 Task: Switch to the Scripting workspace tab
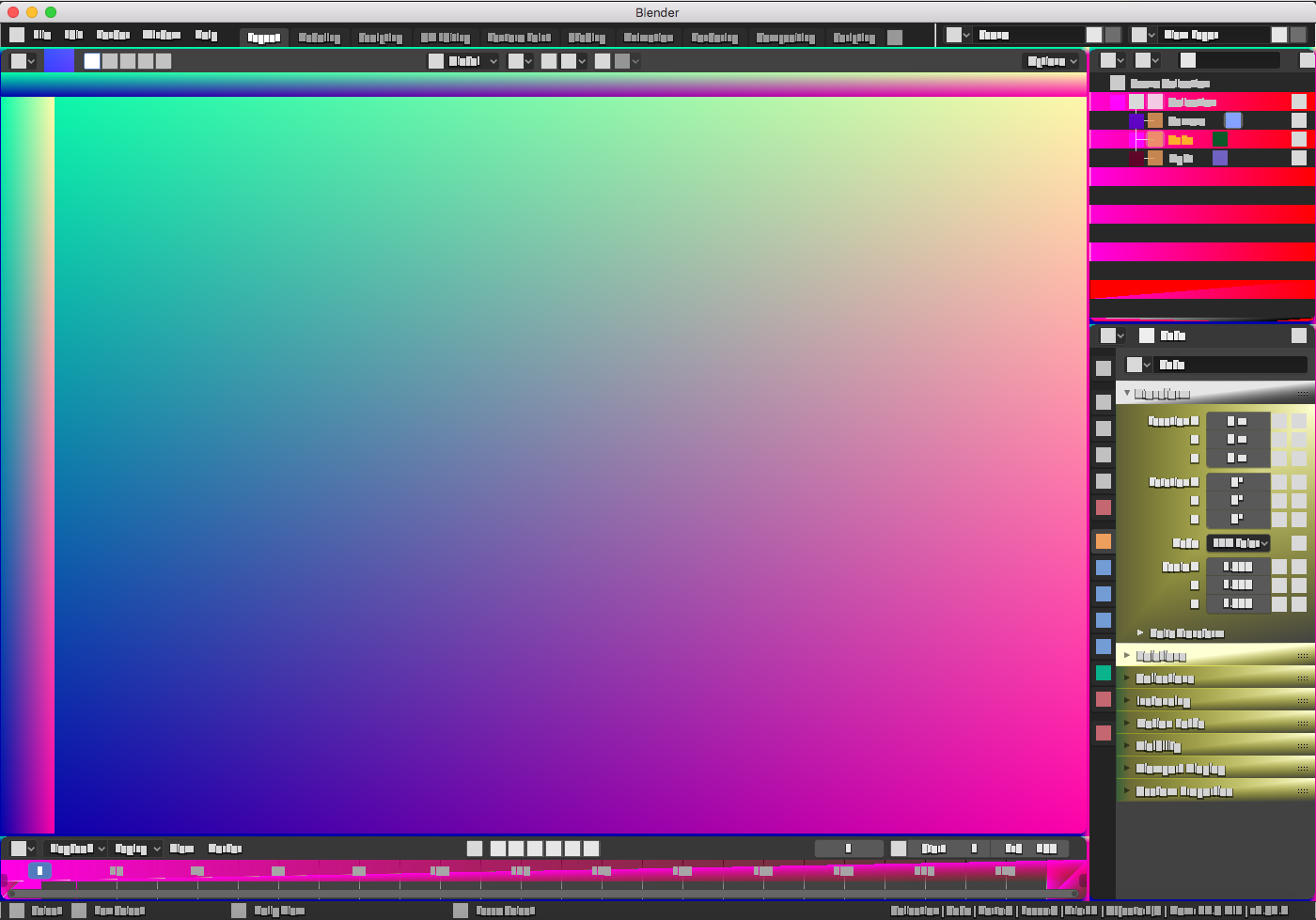[854, 38]
